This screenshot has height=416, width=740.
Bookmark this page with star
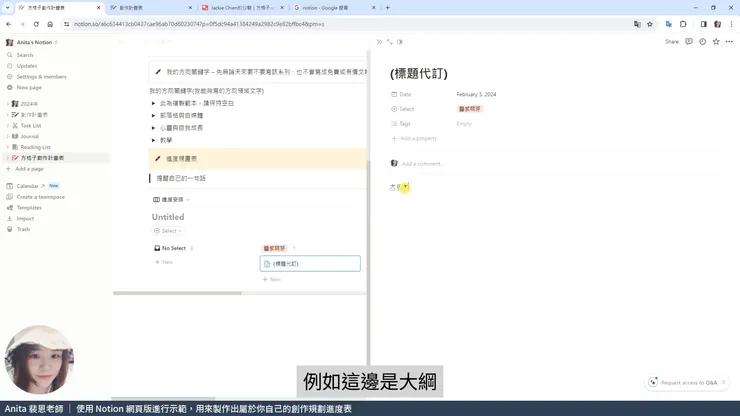pyautogui.click(x=650, y=24)
